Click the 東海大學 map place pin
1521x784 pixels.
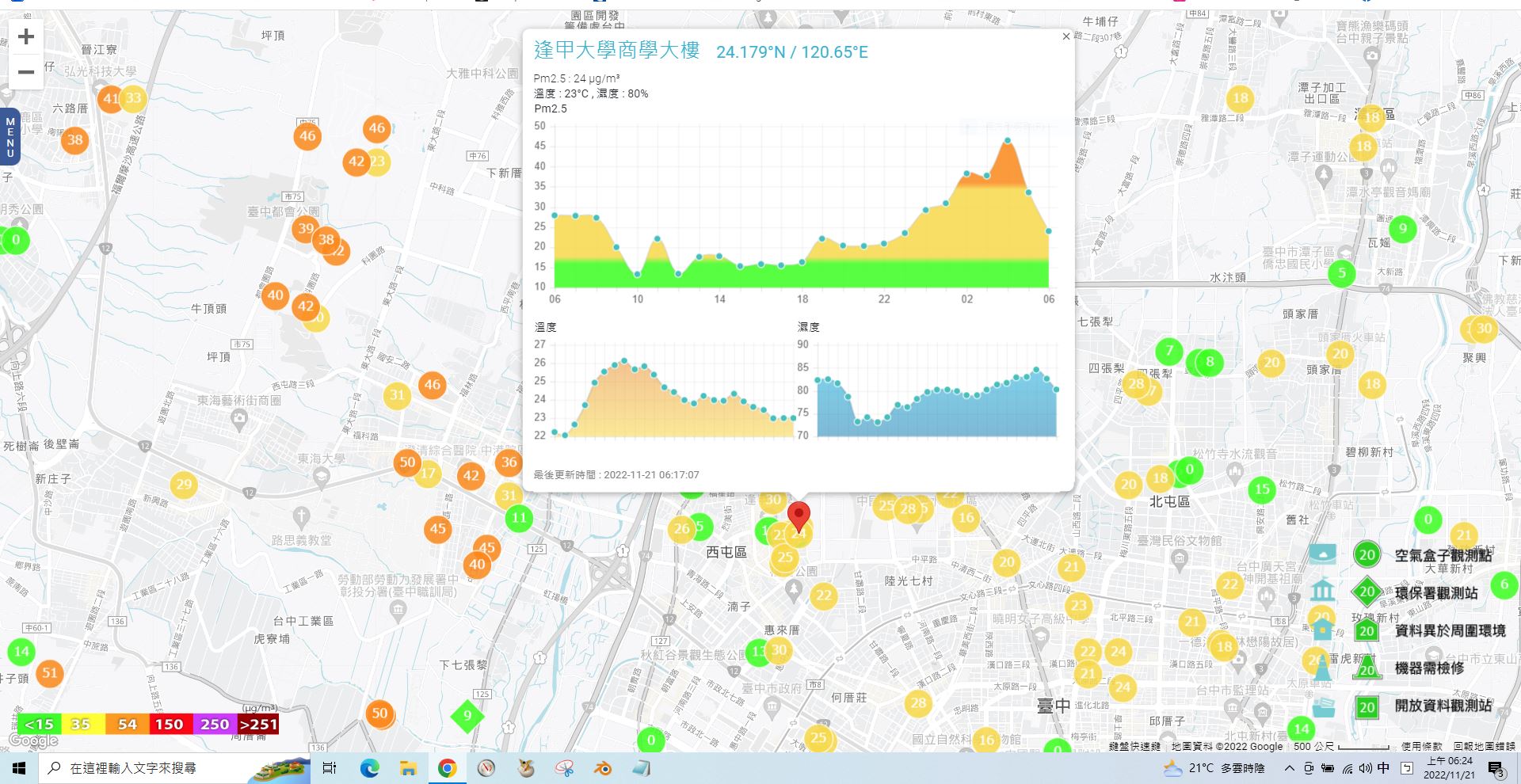pos(322,476)
